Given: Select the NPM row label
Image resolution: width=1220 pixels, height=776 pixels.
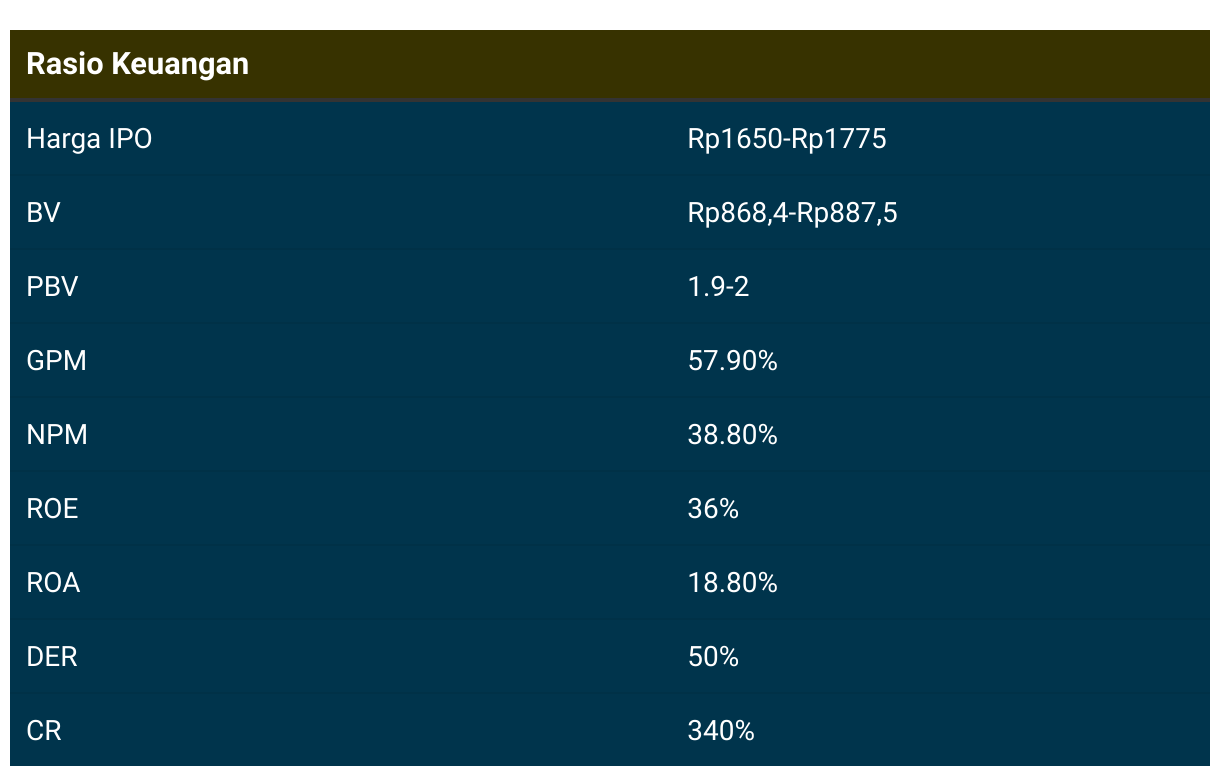Looking at the screenshot, I should point(57,434).
